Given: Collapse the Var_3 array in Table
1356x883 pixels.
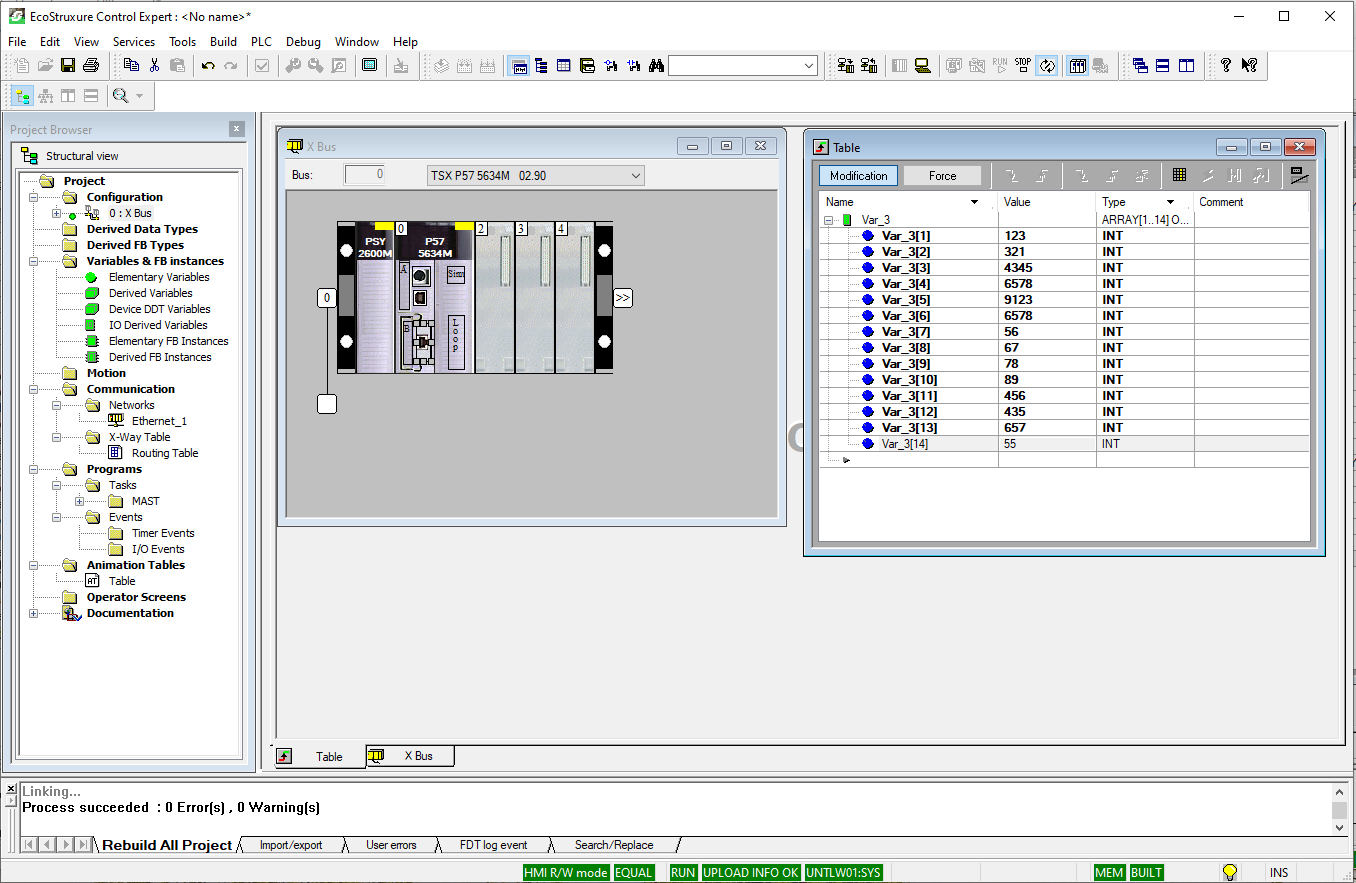Looking at the screenshot, I should coord(828,220).
